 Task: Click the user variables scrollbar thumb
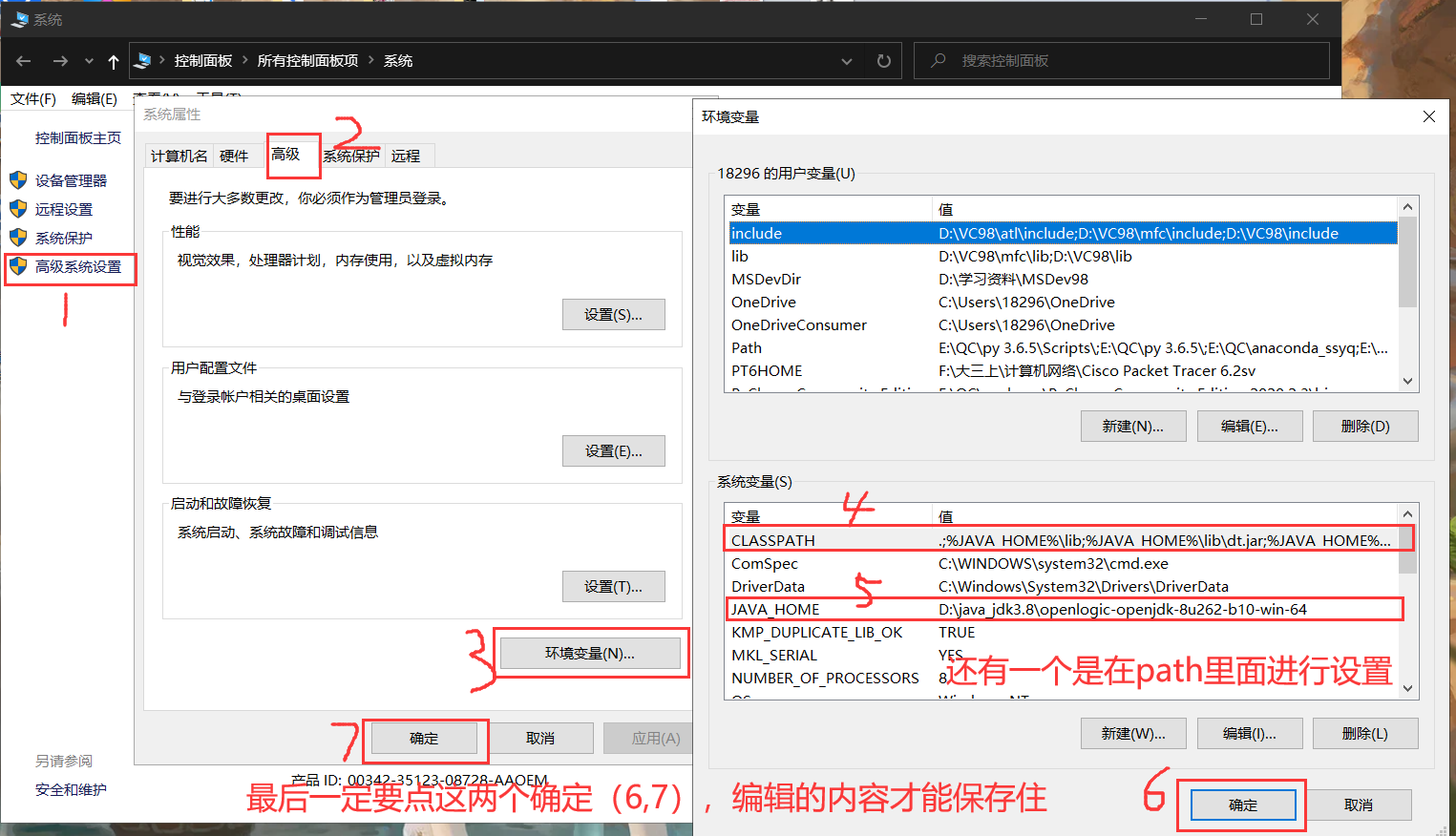(x=1407, y=262)
